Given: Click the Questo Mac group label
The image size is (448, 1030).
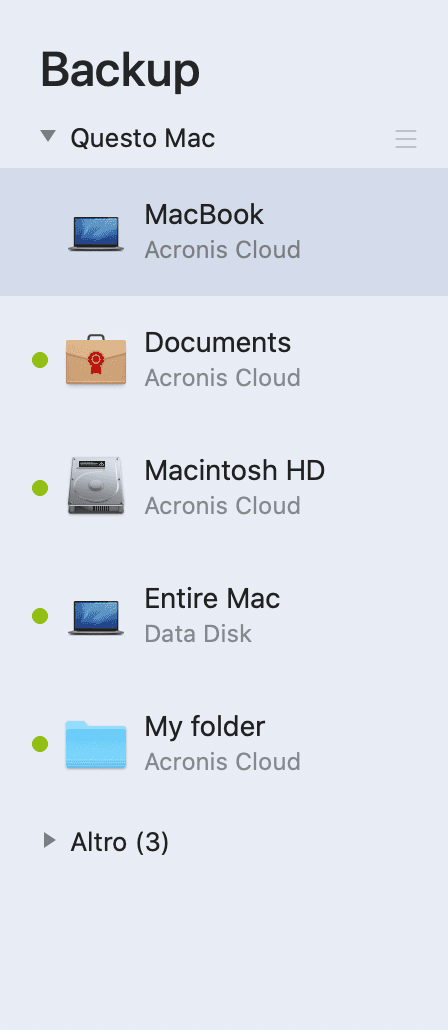Looking at the screenshot, I should click(143, 138).
